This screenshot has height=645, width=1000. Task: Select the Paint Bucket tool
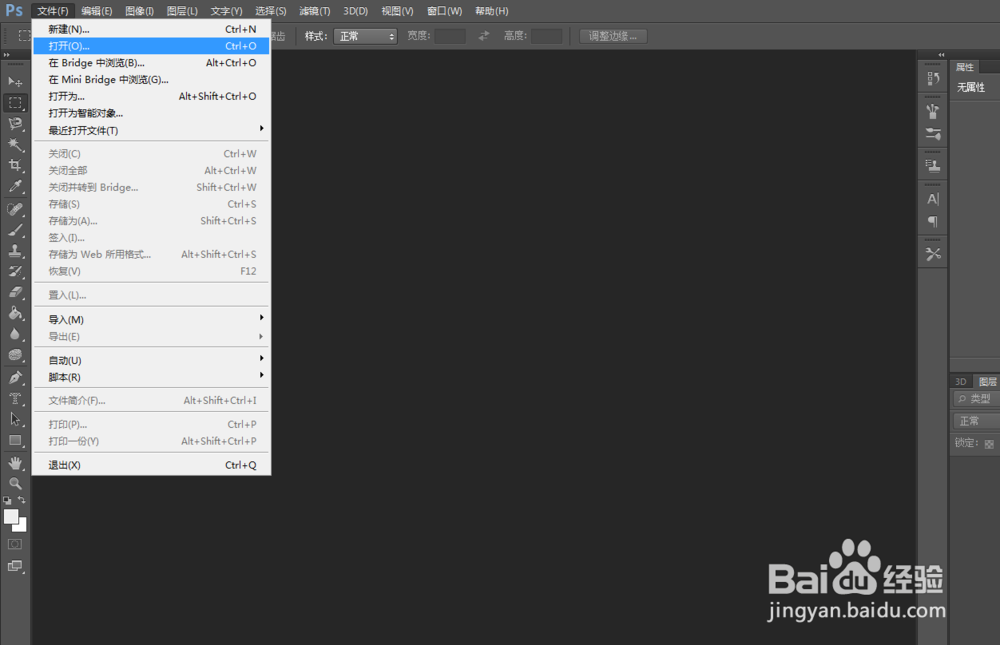click(x=15, y=313)
